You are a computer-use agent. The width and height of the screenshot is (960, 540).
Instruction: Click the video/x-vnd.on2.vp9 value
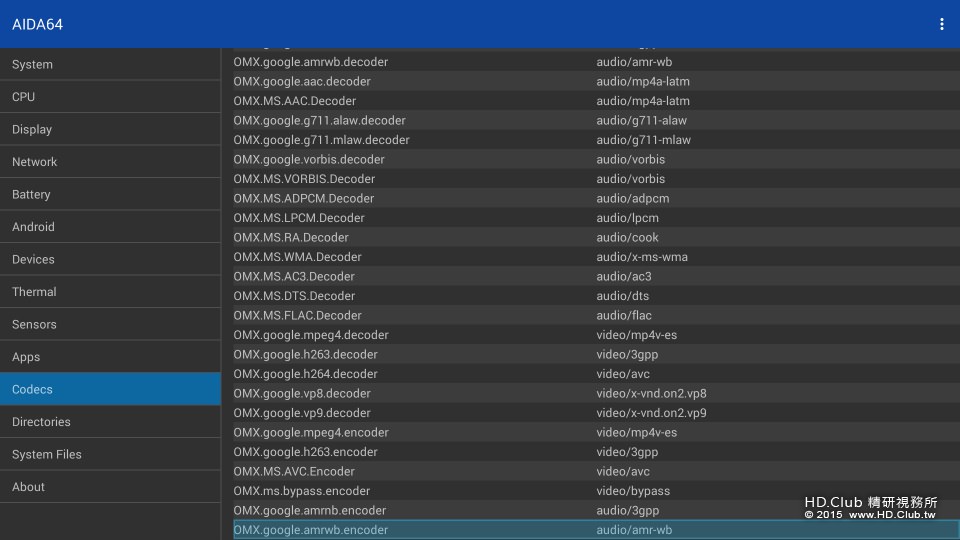click(651, 413)
